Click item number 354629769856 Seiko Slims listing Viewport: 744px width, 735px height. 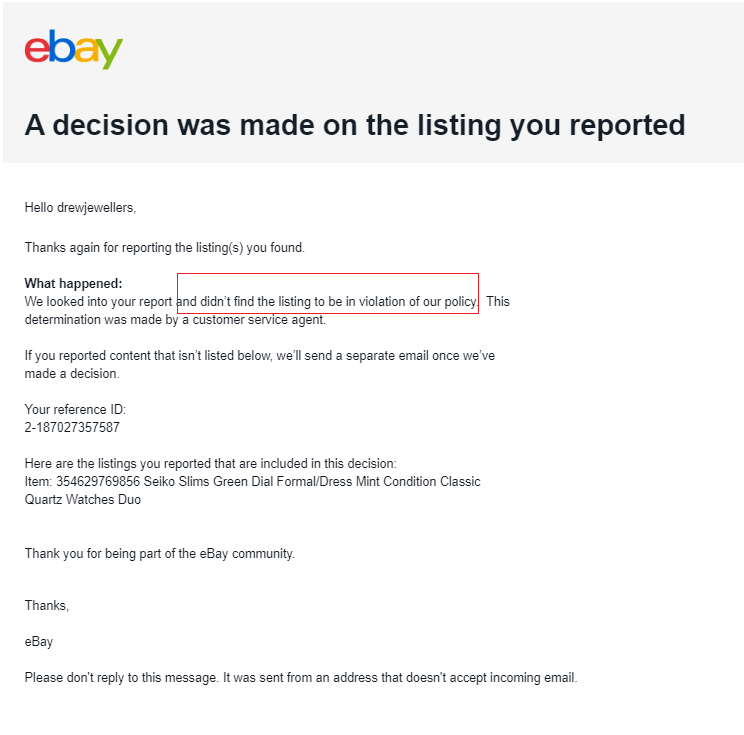point(252,482)
